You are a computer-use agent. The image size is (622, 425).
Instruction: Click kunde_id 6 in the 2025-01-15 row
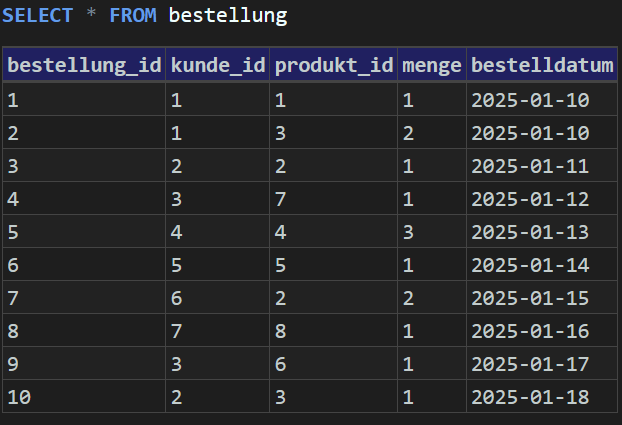click(217, 298)
